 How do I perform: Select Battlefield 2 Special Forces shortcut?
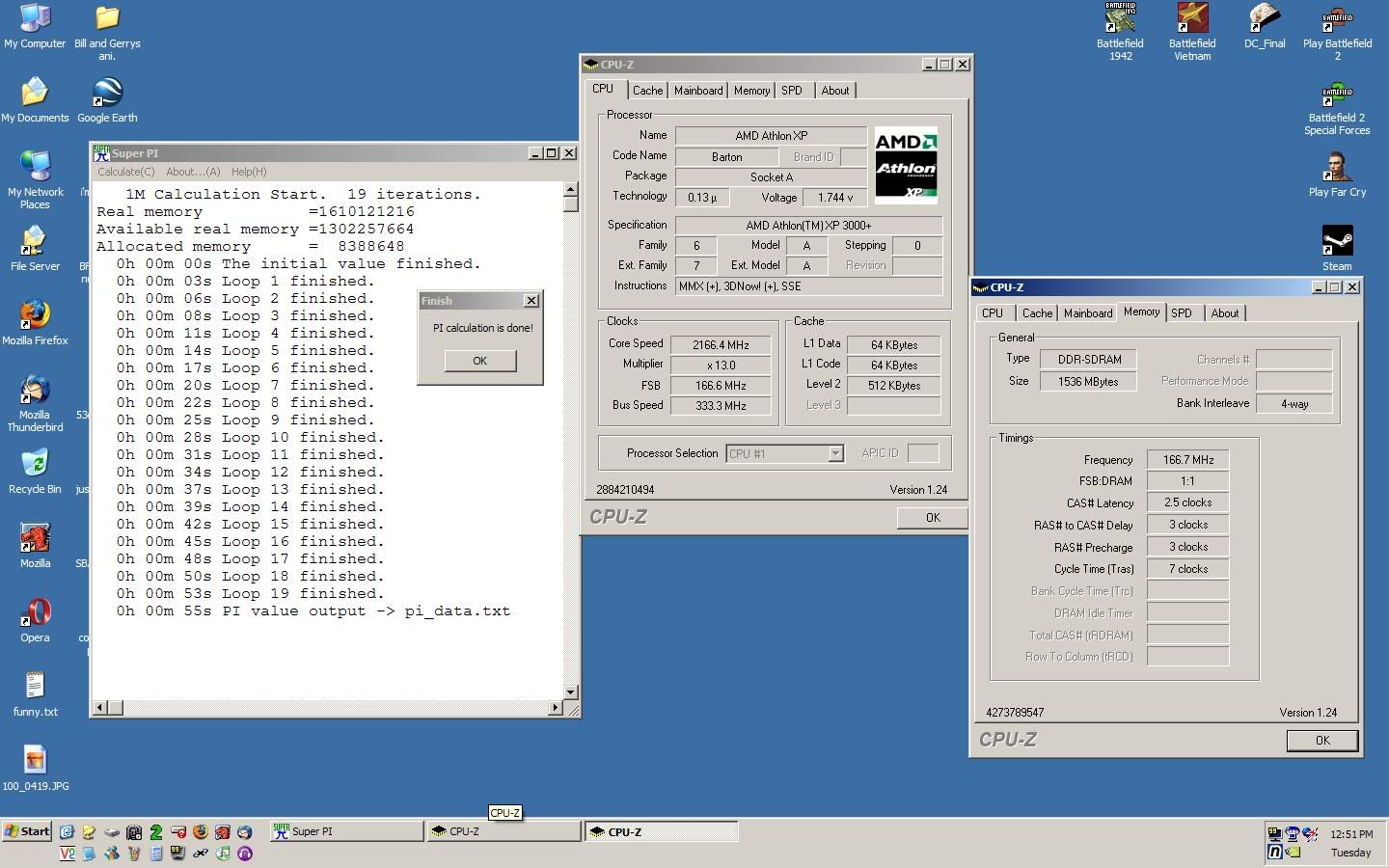pyautogui.click(x=1337, y=107)
